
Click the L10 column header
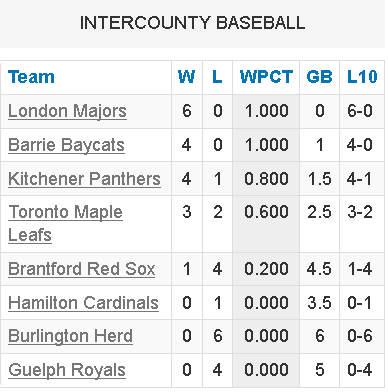point(362,77)
